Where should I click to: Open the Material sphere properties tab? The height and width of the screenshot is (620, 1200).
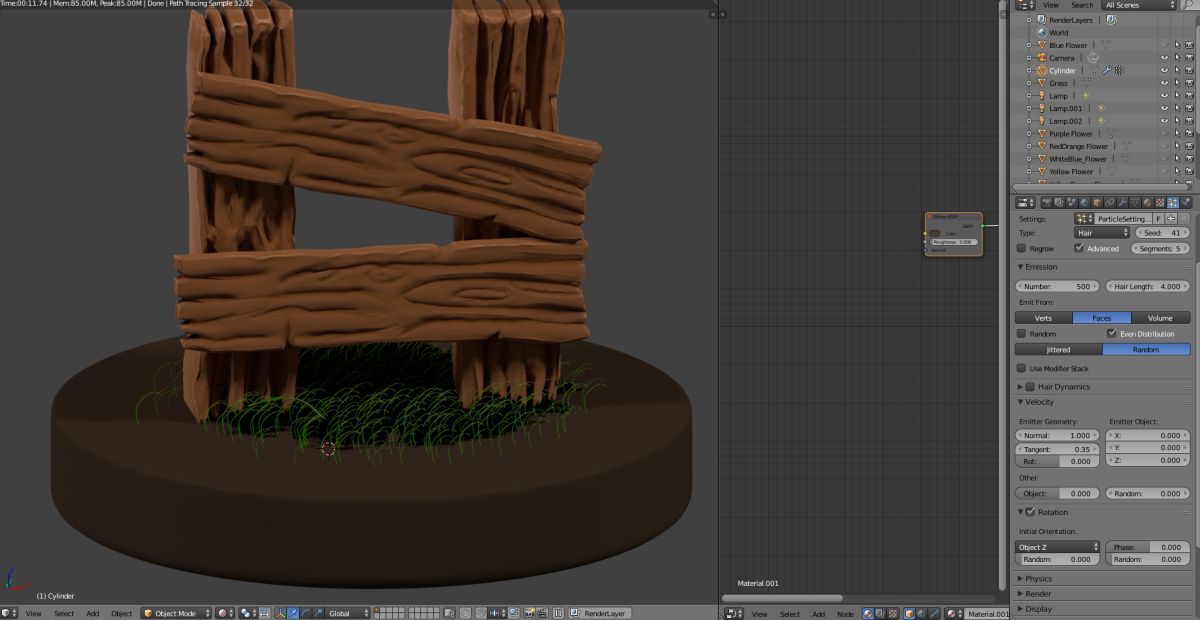click(1147, 202)
